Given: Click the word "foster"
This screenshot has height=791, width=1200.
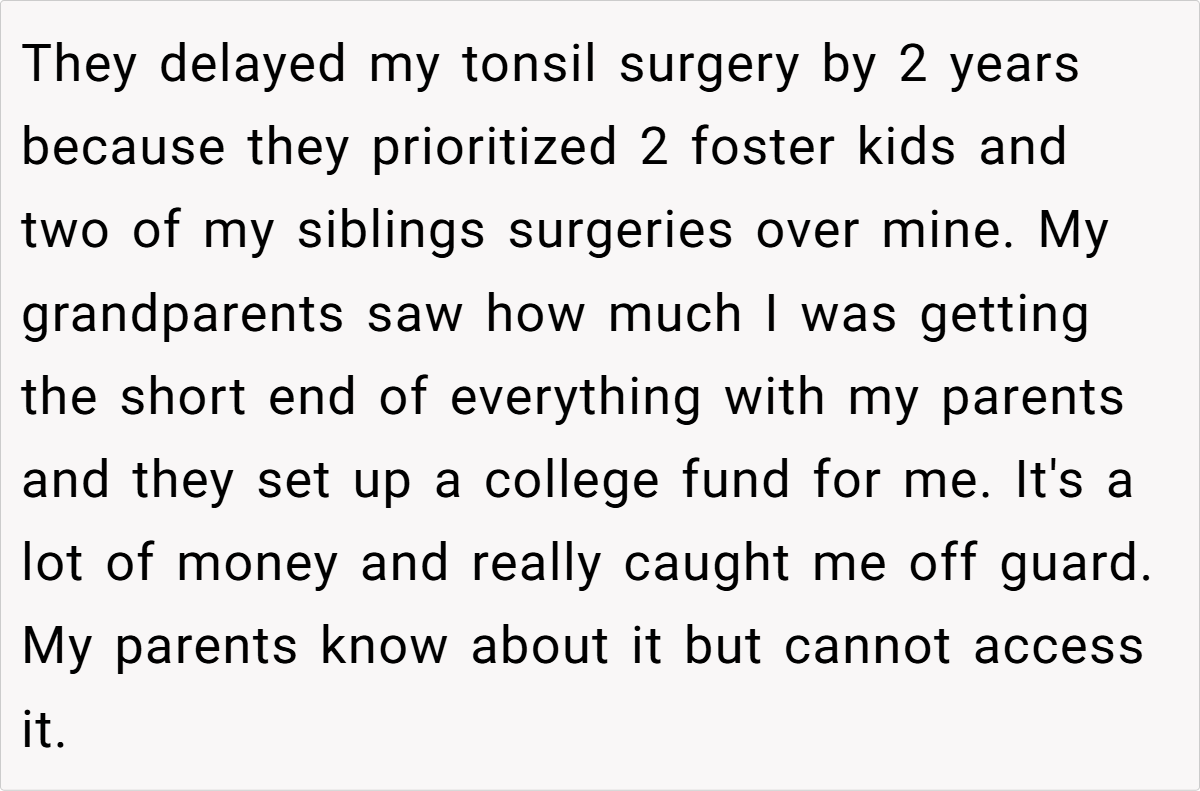Looking at the screenshot, I should (760, 148).
